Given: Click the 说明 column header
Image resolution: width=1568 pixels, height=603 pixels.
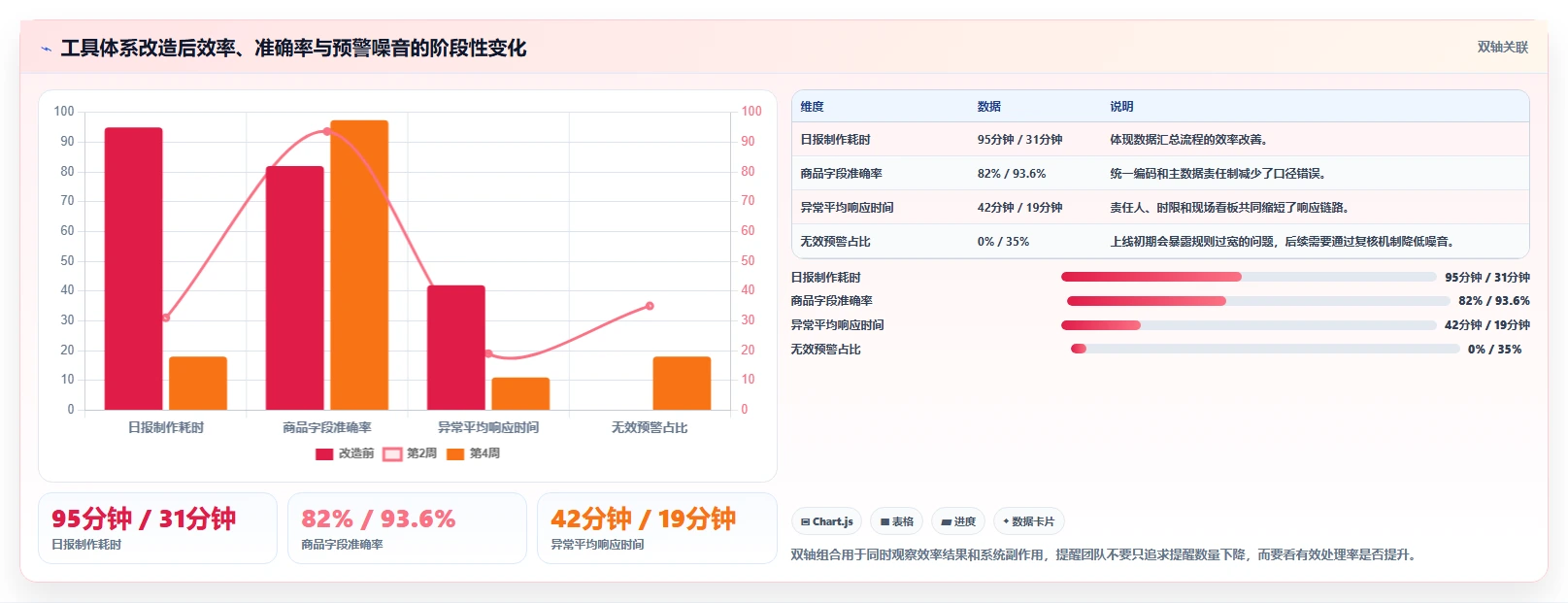Looking at the screenshot, I should click(x=1121, y=107).
